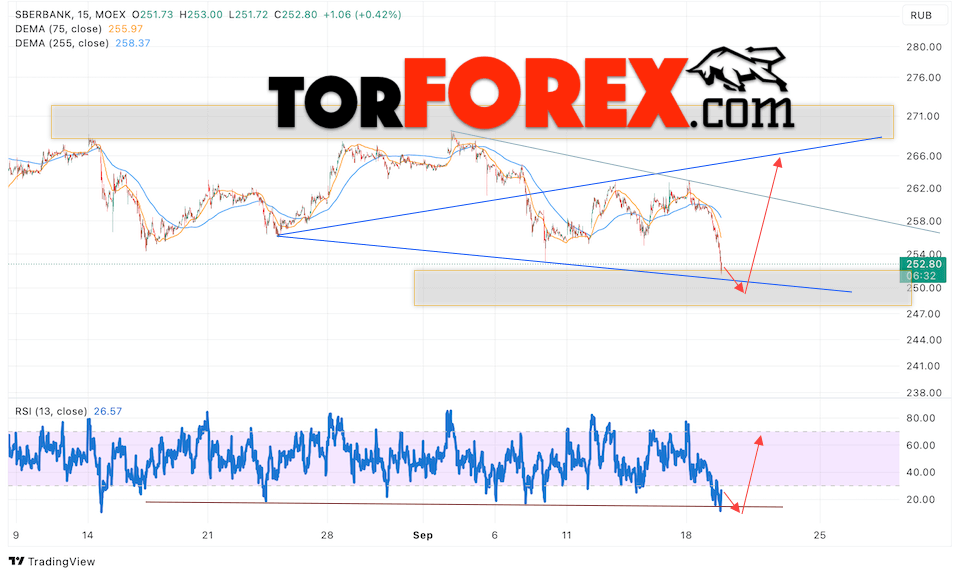Click the date 21 on time axis
960x576 pixels.
208,535
